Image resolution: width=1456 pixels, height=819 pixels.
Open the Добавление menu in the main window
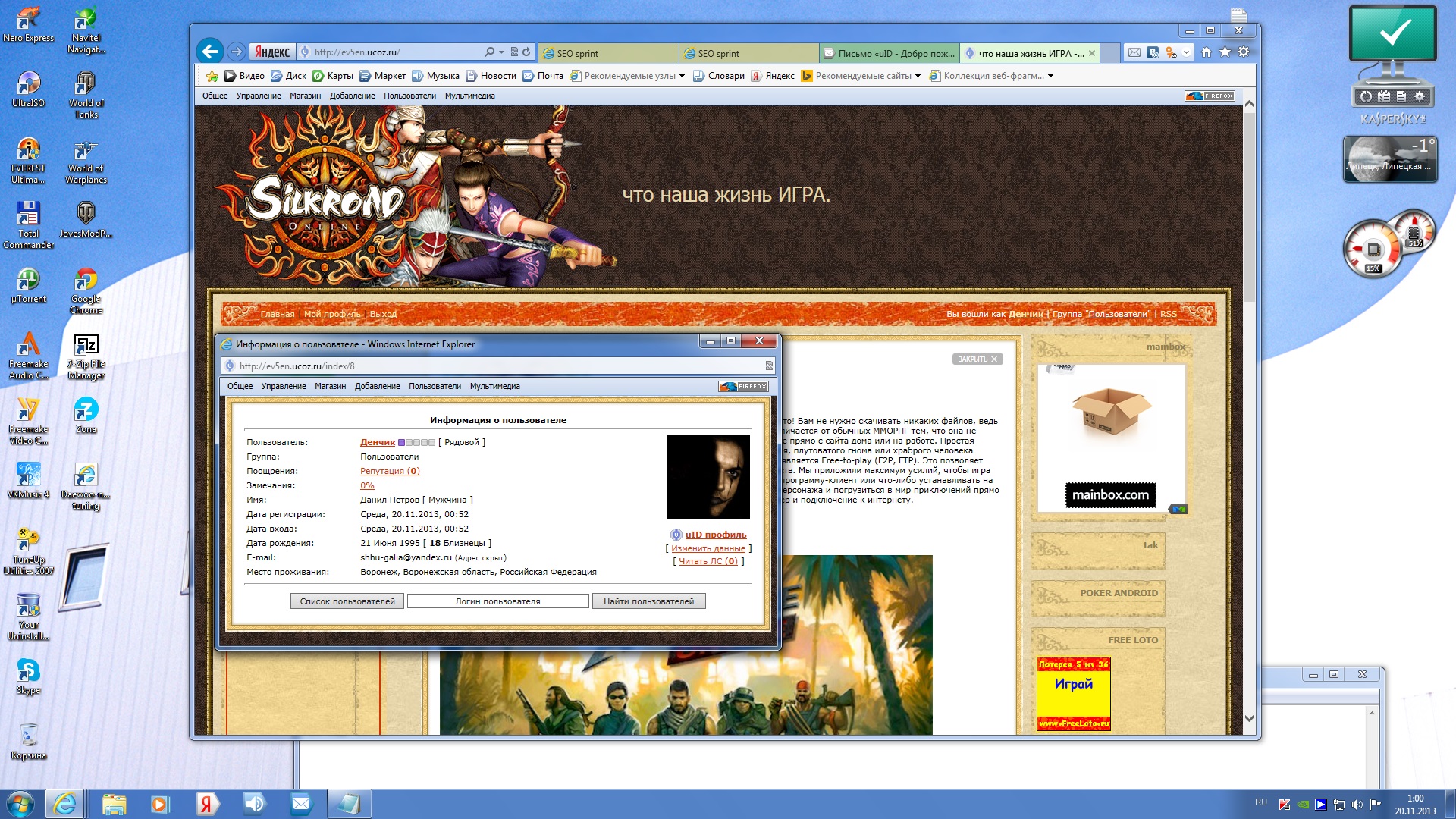pyautogui.click(x=352, y=96)
